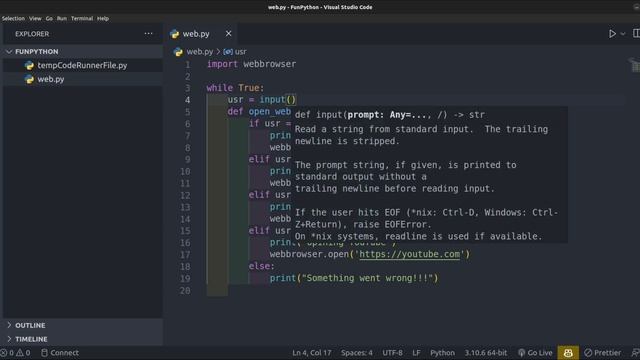Click the yellow Copilot-style status icon
Viewport: 640px width, 360px height.
568,353
